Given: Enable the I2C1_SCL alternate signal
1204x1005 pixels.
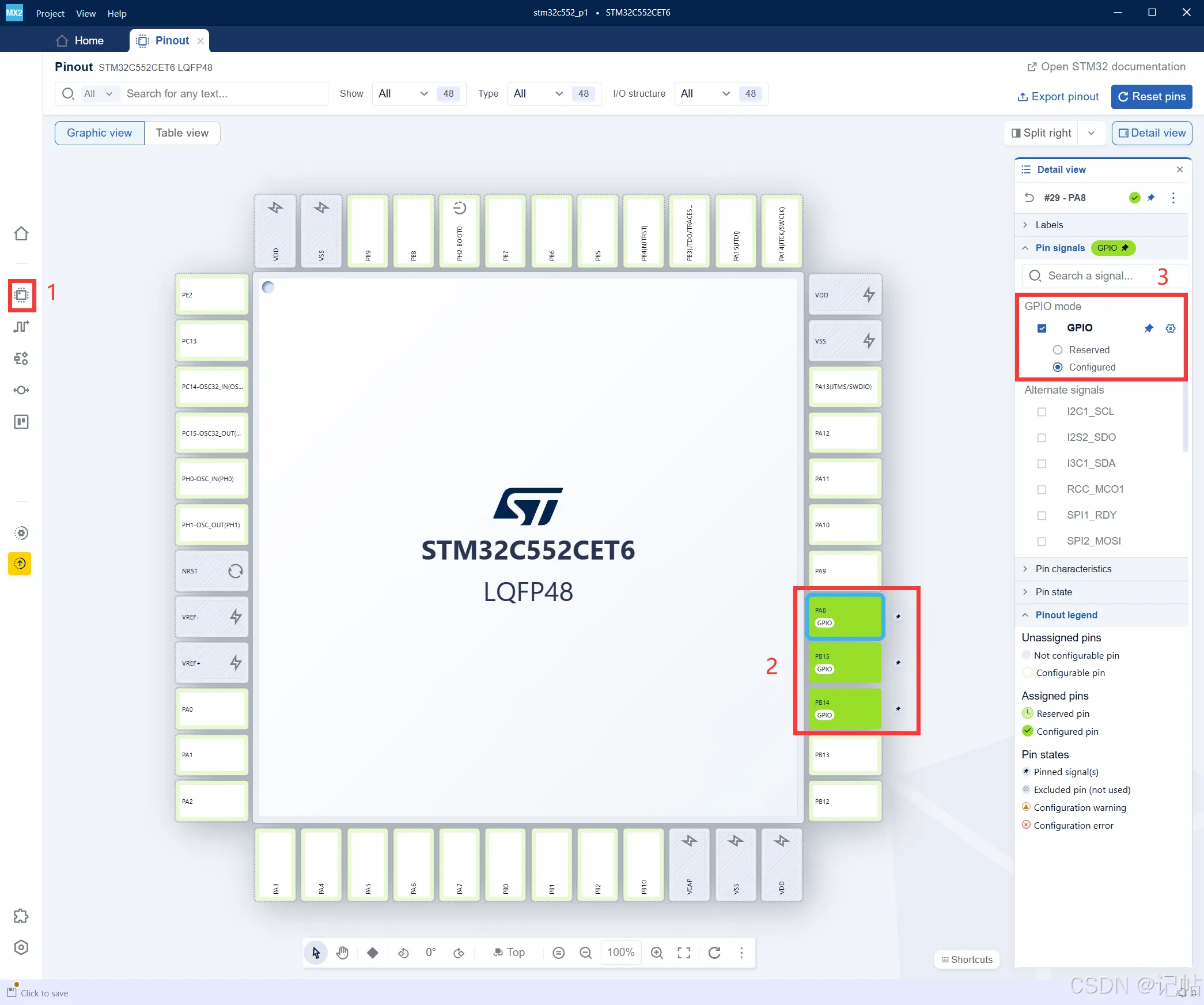Looking at the screenshot, I should coord(1042,411).
